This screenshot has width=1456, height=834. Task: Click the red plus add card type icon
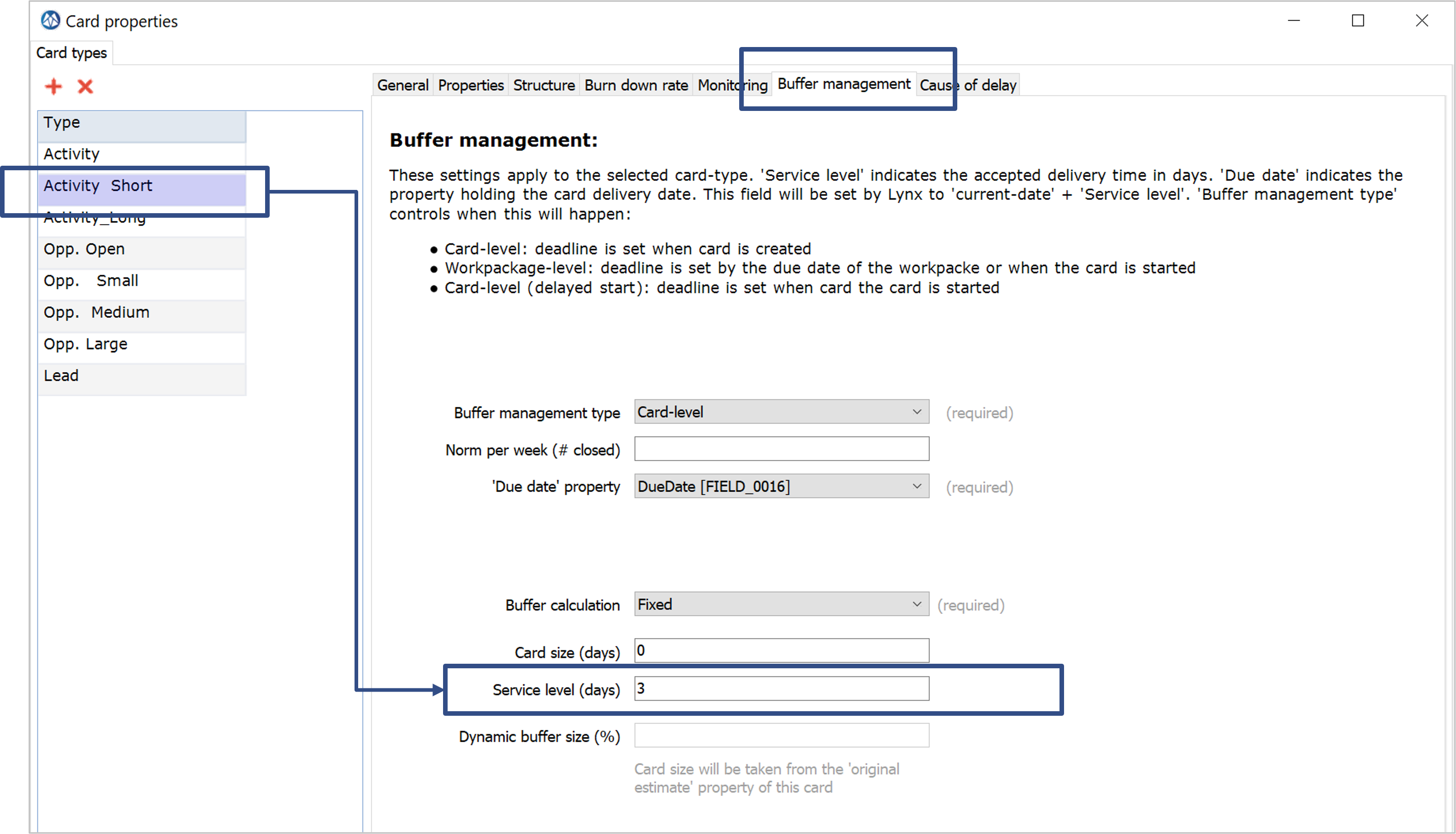pos(53,86)
